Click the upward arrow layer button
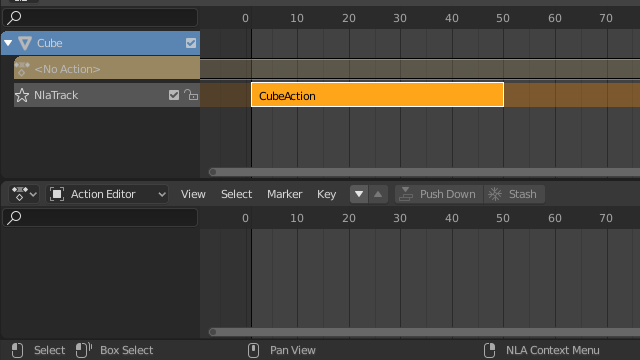640x360 pixels. point(378,194)
